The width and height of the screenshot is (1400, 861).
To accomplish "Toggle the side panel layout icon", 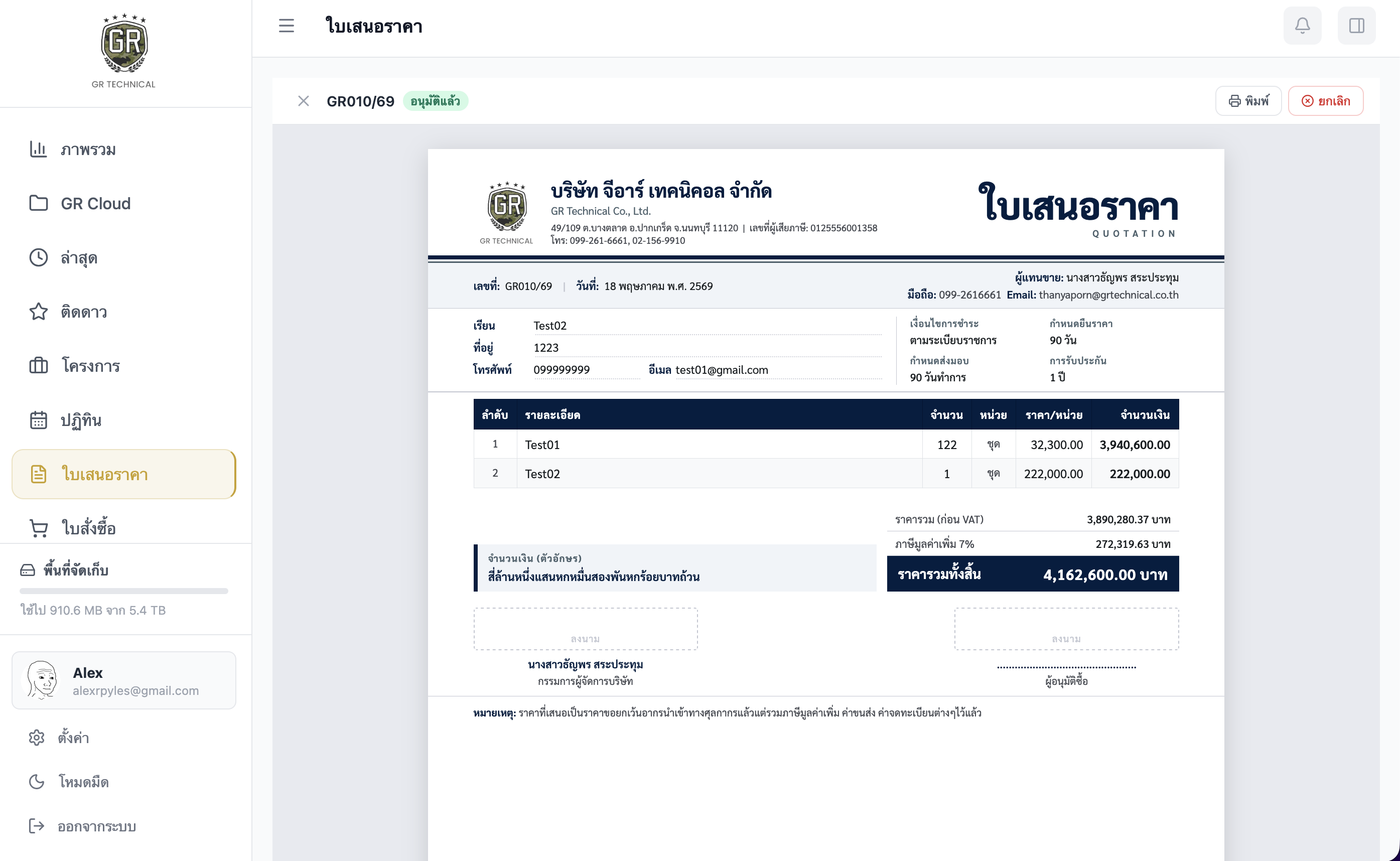I will pyautogui.click(x=1357, y=26).
